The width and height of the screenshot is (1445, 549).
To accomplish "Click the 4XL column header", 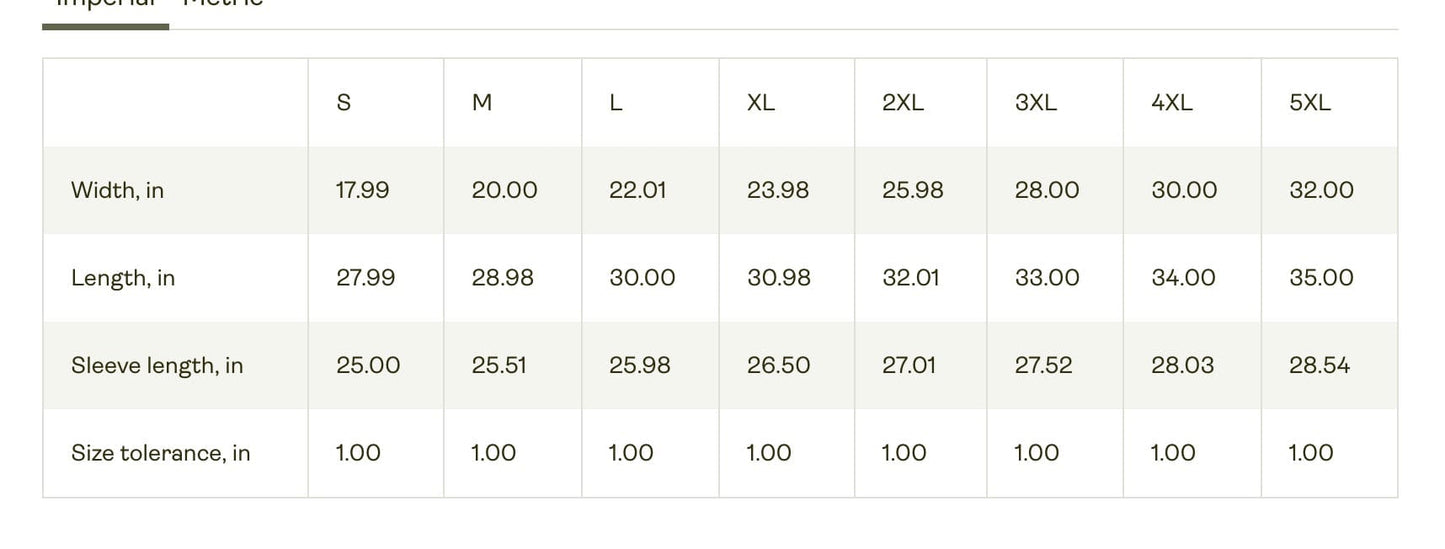I will pyautogui.click(x=1172, y=103).
